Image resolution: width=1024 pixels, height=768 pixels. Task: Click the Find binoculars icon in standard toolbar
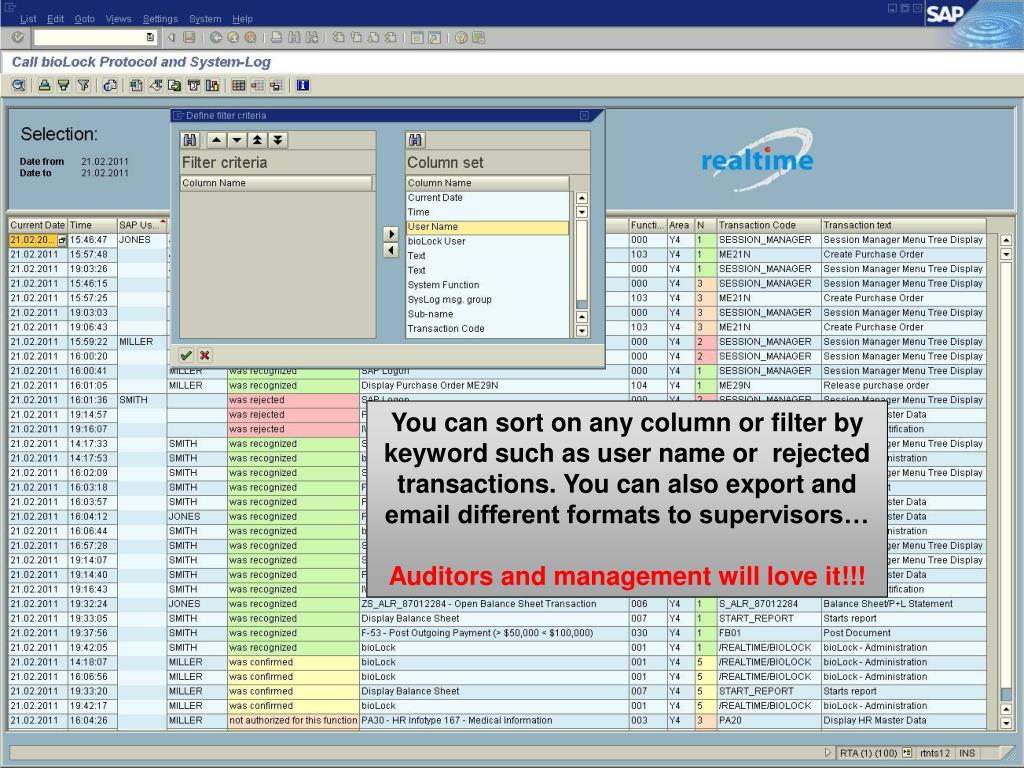click(294, 38)
